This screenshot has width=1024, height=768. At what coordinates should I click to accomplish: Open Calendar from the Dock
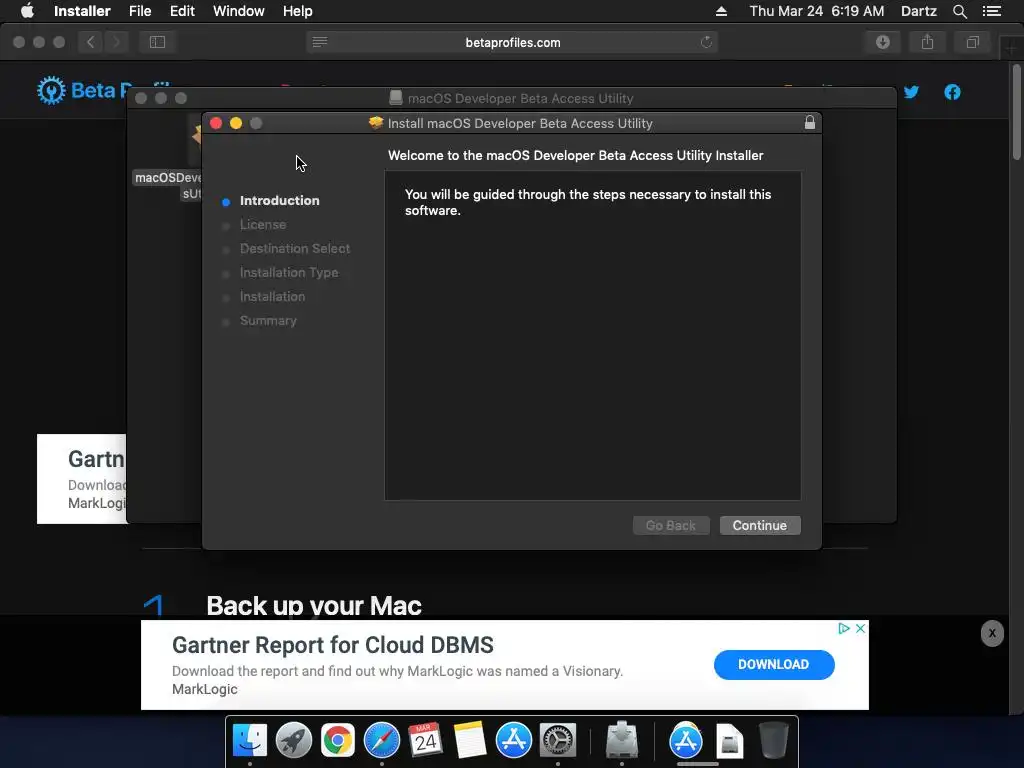pos(426,741)
